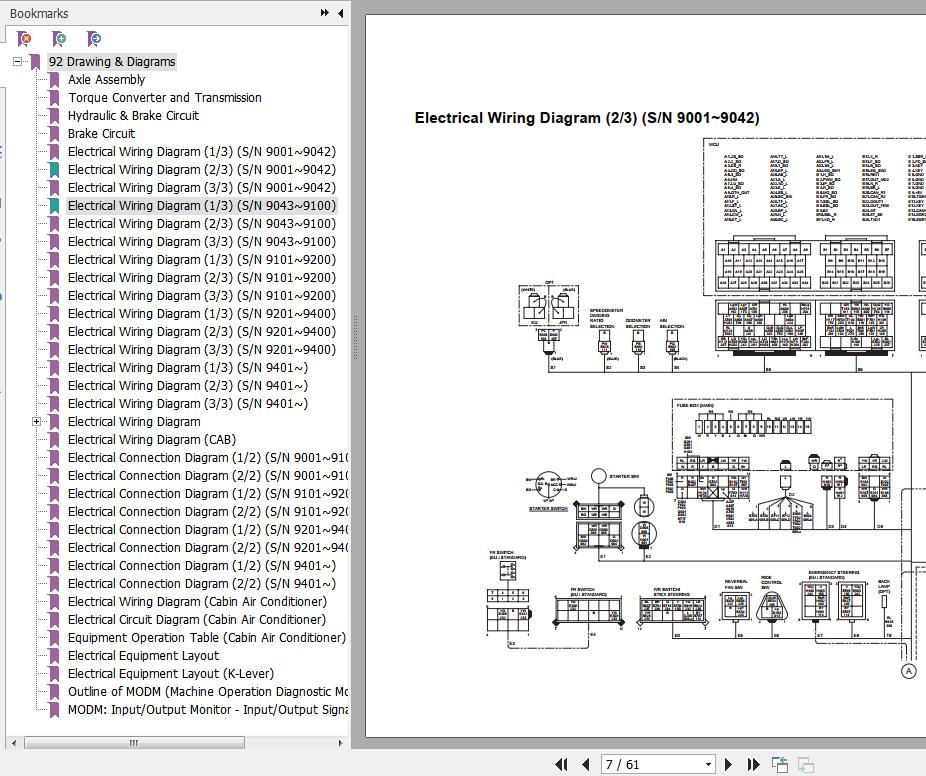This screenshot has width=926, height=776.
Task: Go to the first page
Action: [x=562, y=765]
